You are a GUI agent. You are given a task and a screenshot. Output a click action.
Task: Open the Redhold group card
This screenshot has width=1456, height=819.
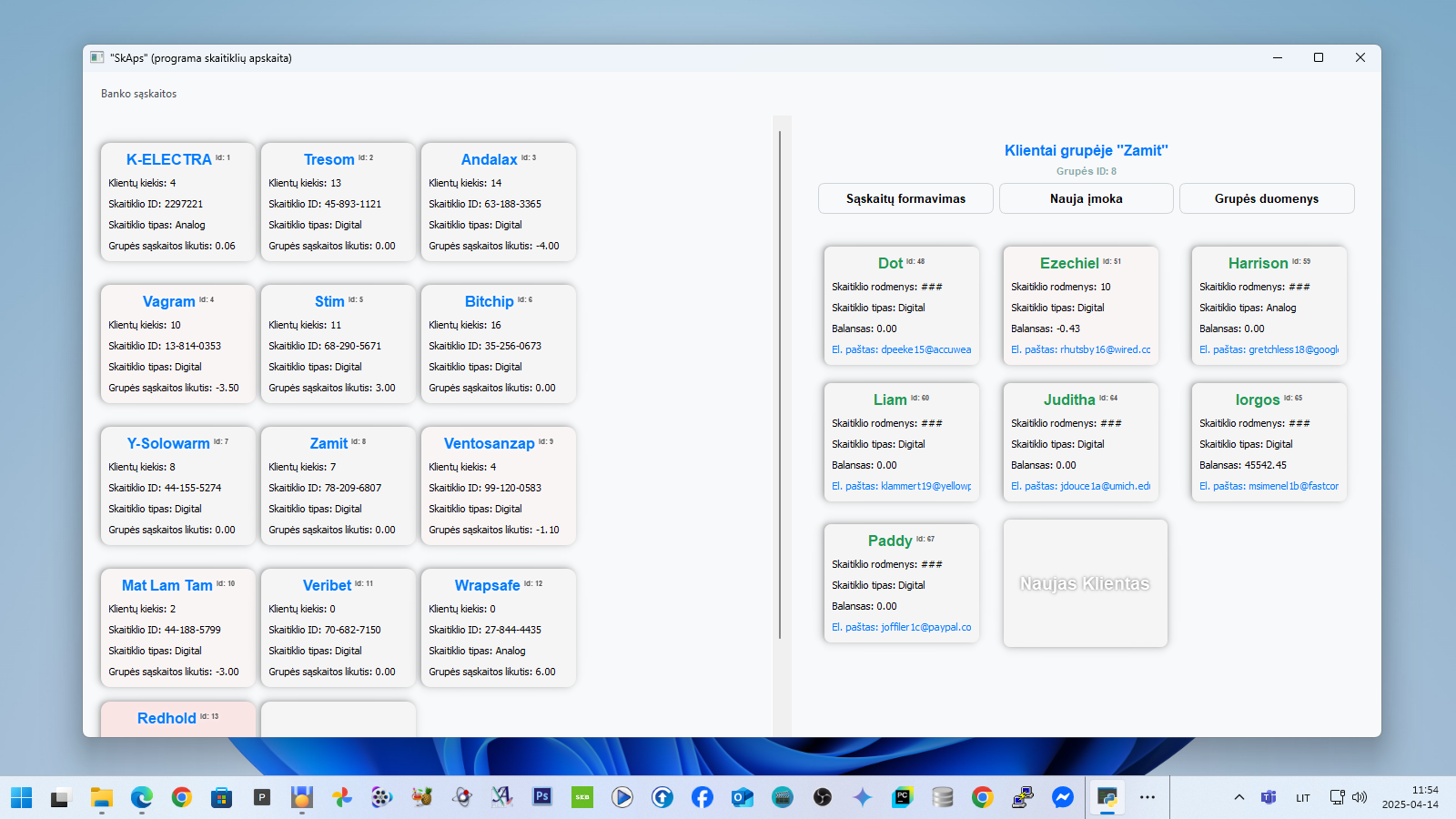[177, 719]
